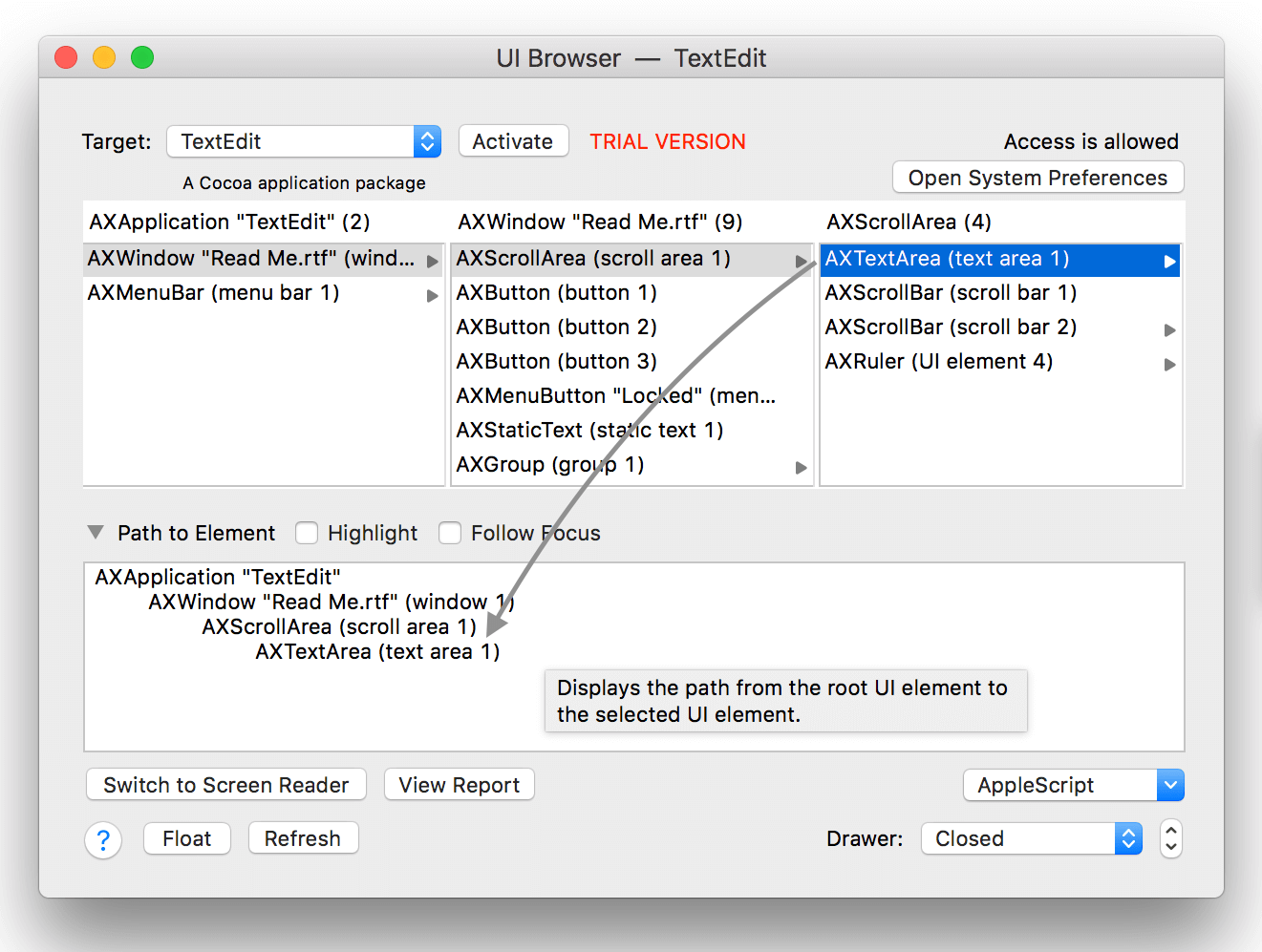Click Switch to Screen Reader button

tap(226, 785)
